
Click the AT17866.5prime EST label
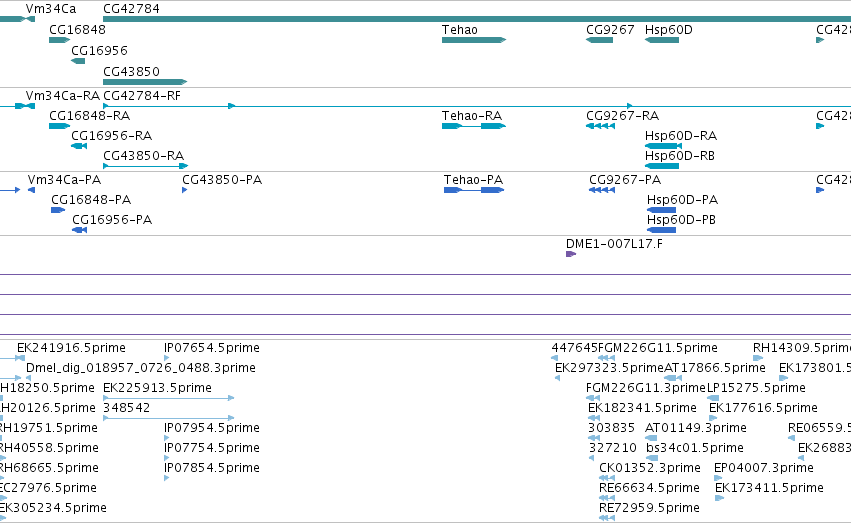715,368
